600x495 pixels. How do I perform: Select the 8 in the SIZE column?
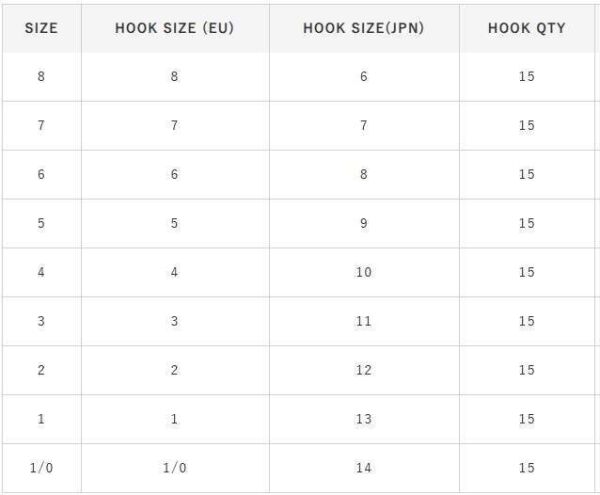[41, 76]
